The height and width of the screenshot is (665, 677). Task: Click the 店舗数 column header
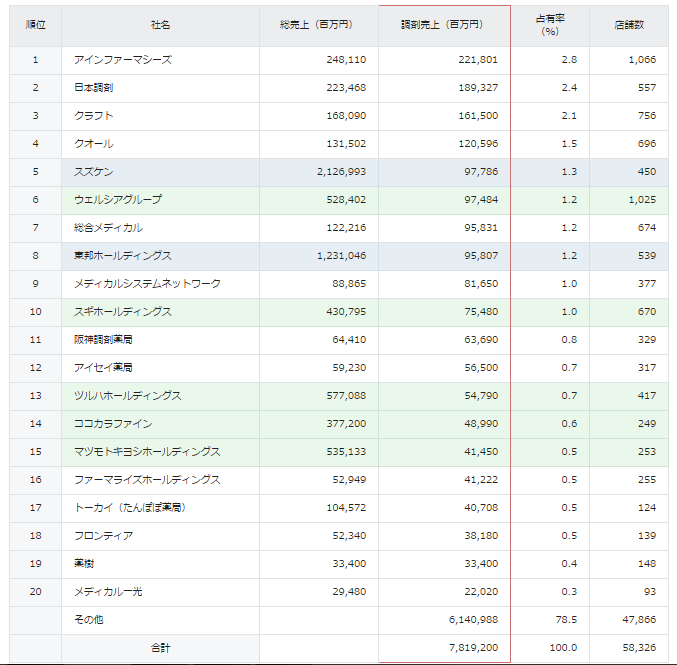(x=629, y=25)
